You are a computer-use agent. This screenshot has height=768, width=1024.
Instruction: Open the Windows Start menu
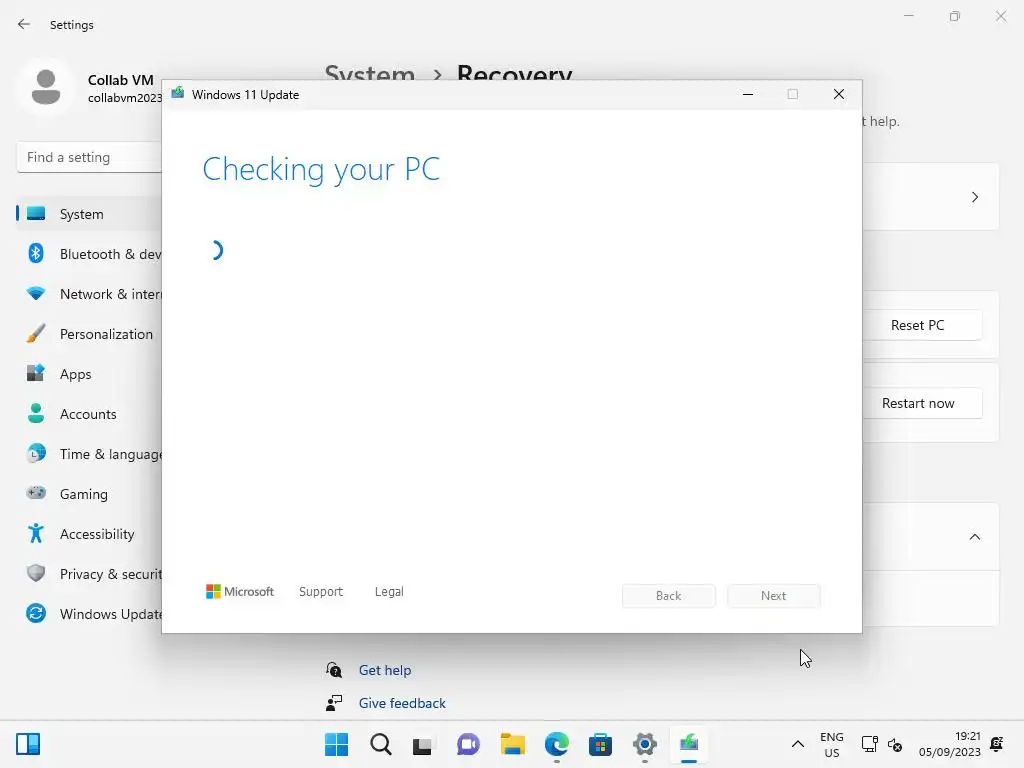point(336,744)
